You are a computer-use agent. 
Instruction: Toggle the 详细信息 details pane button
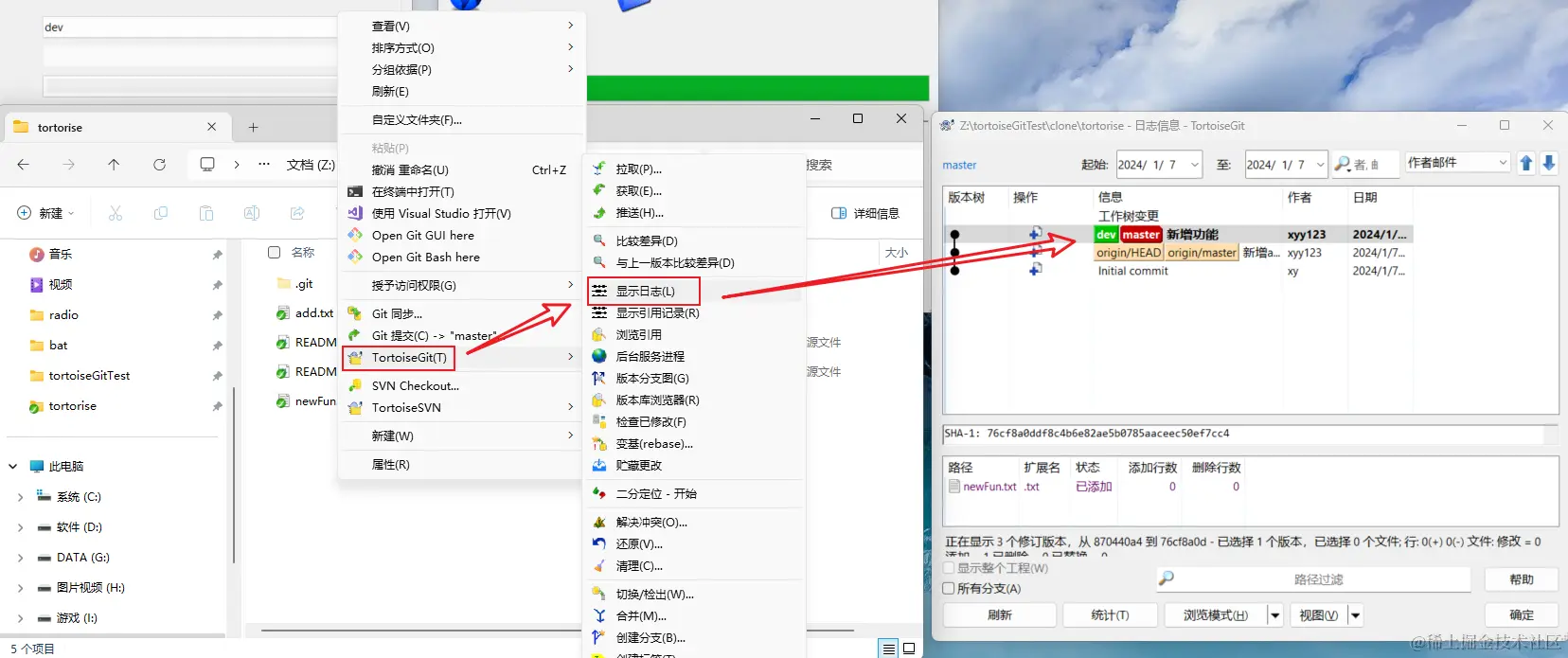coord(865,213)
